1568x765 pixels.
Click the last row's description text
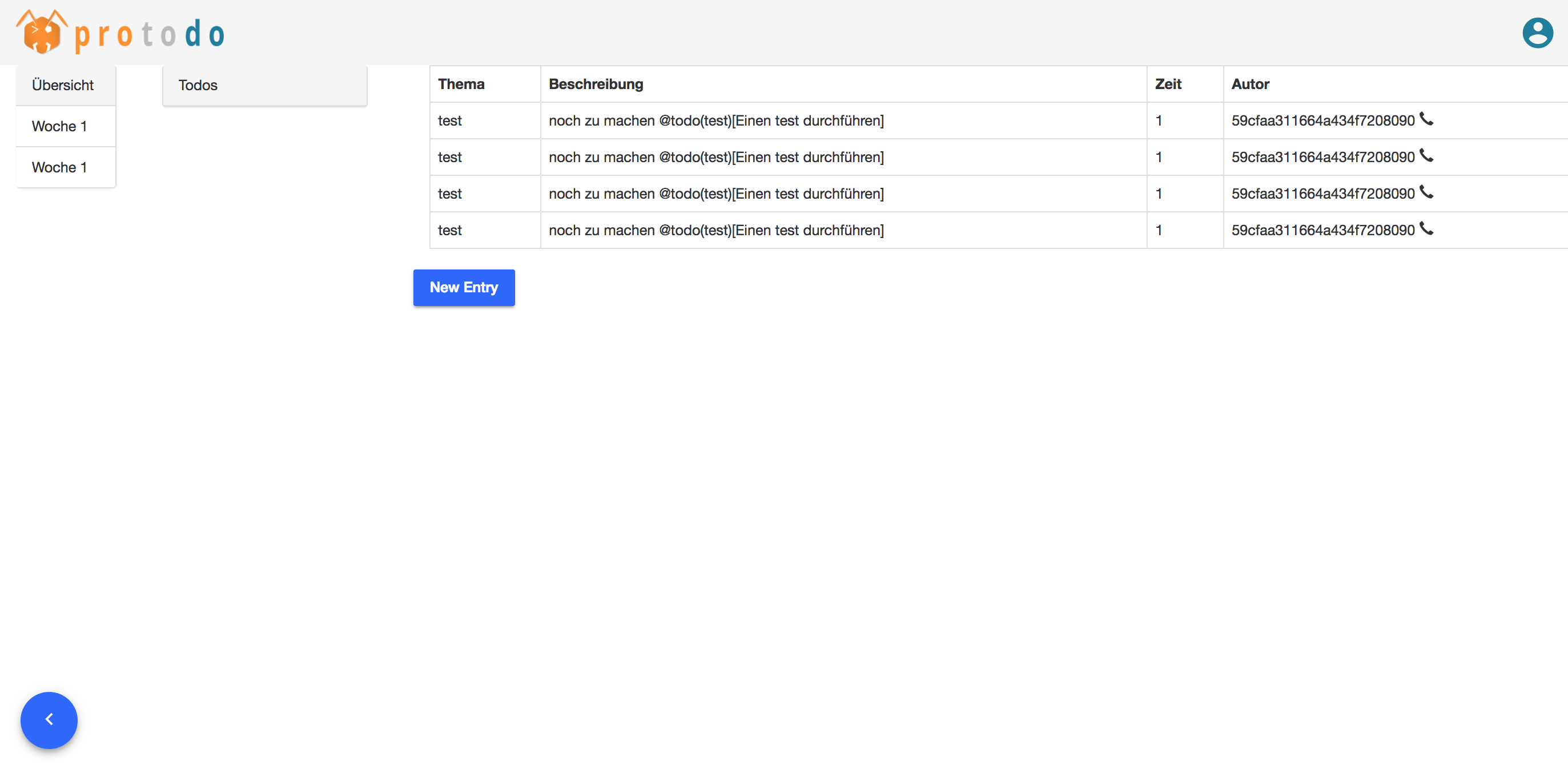tap(716, 230)
